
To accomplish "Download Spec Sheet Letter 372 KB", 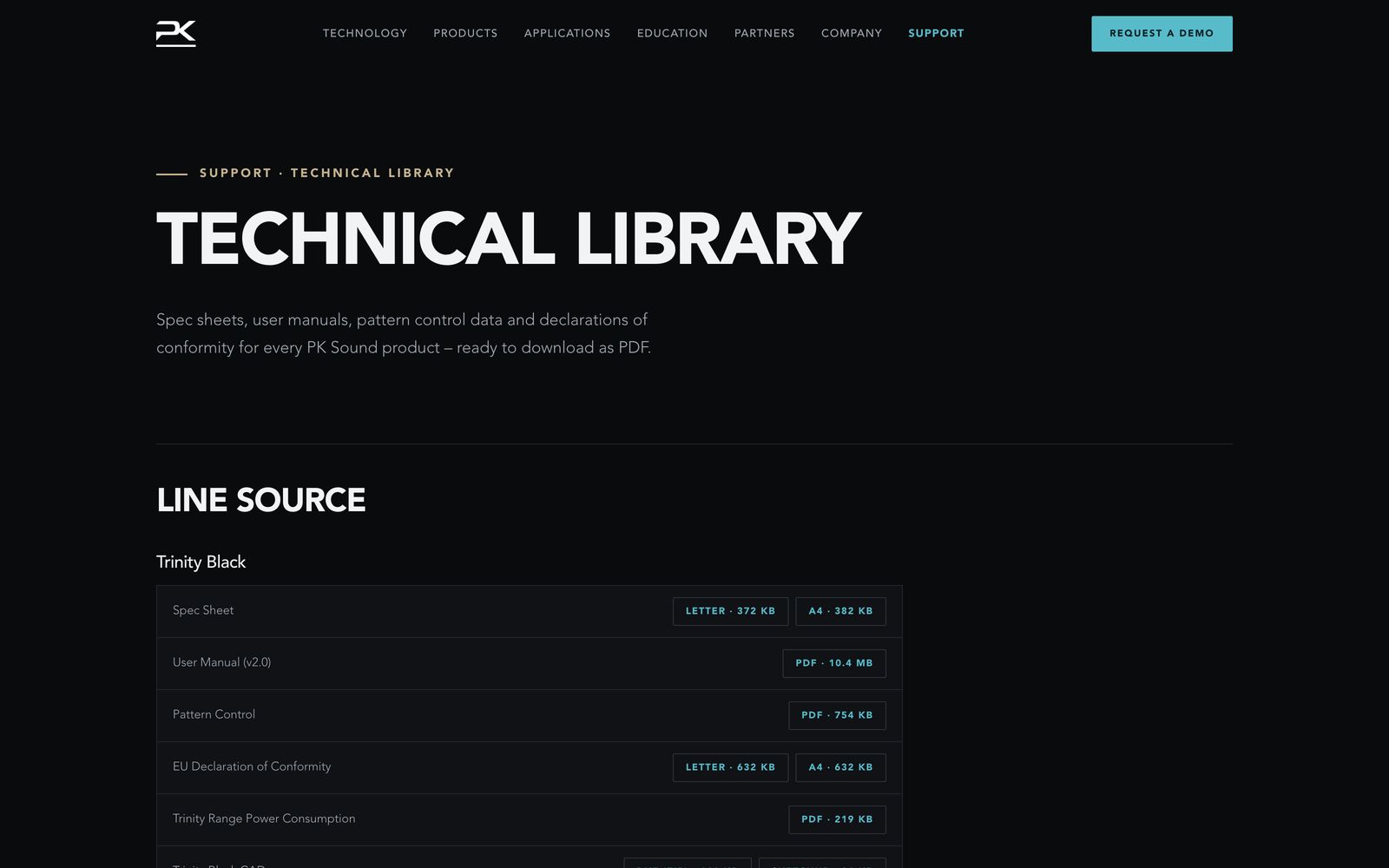I will [730, 611].
